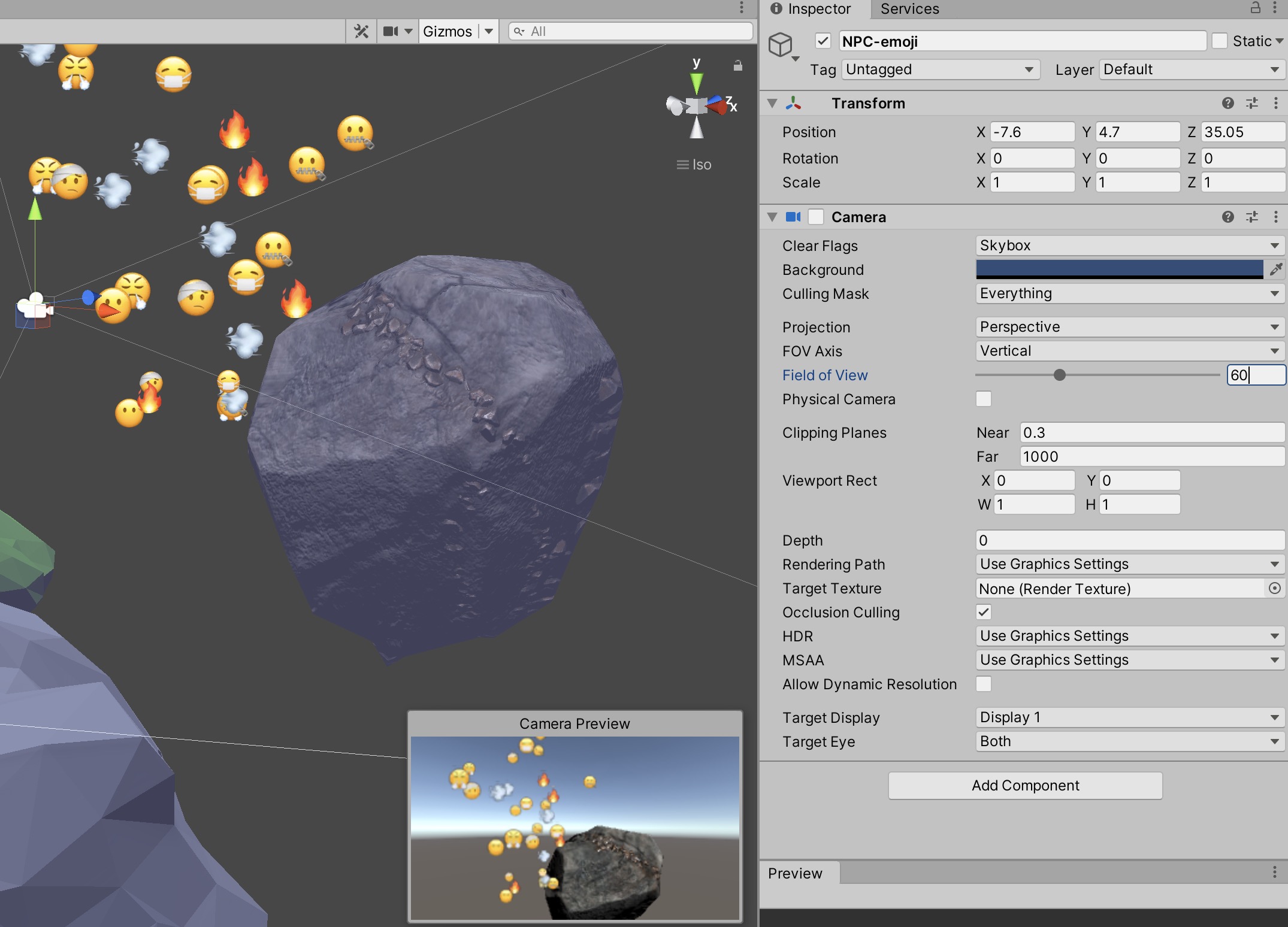
Task: Click the Far clipping plane field
Action: 1152,456
